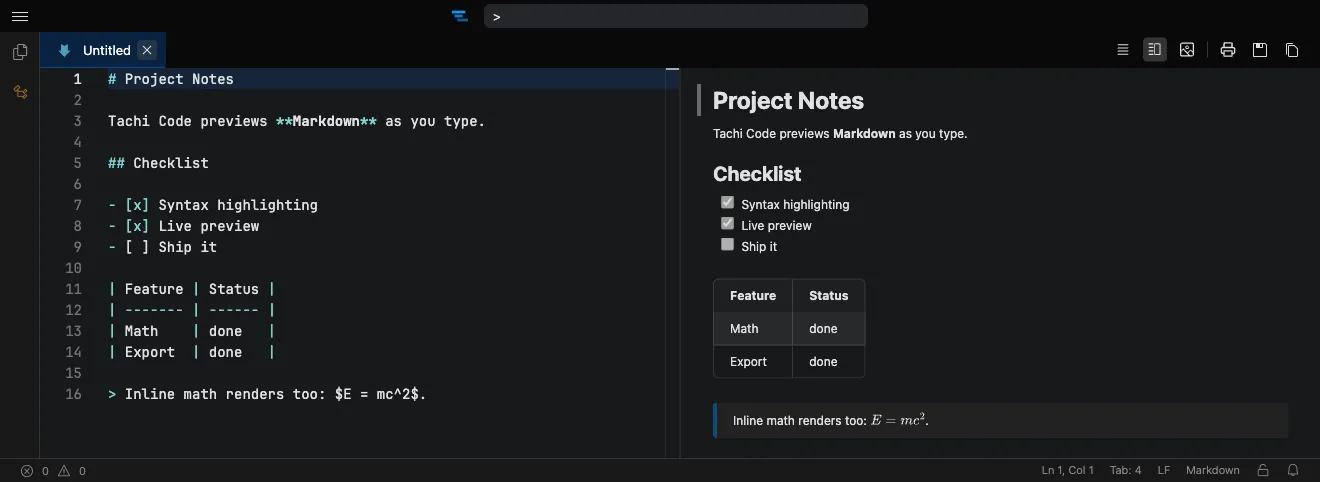Click the '- [ ] Ship it' source line
This screenshot has width=1320, height=482.
click(163, 247)
